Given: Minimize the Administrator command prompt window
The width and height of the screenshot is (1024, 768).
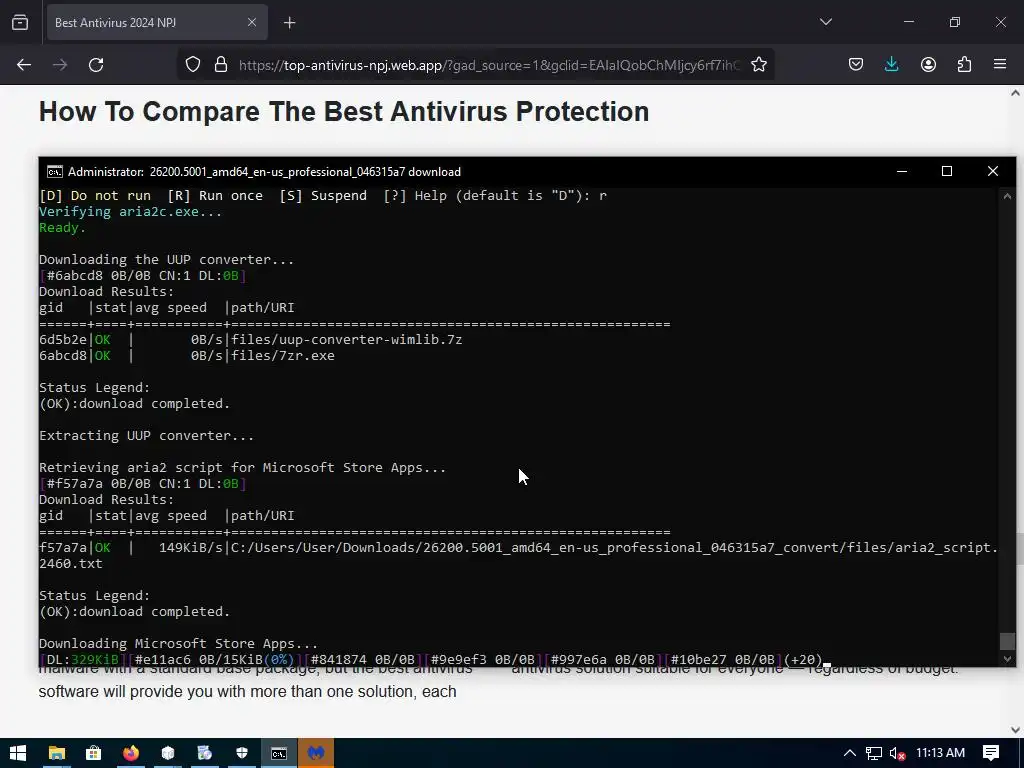Looking at the screenshot, I should (902, 171).
